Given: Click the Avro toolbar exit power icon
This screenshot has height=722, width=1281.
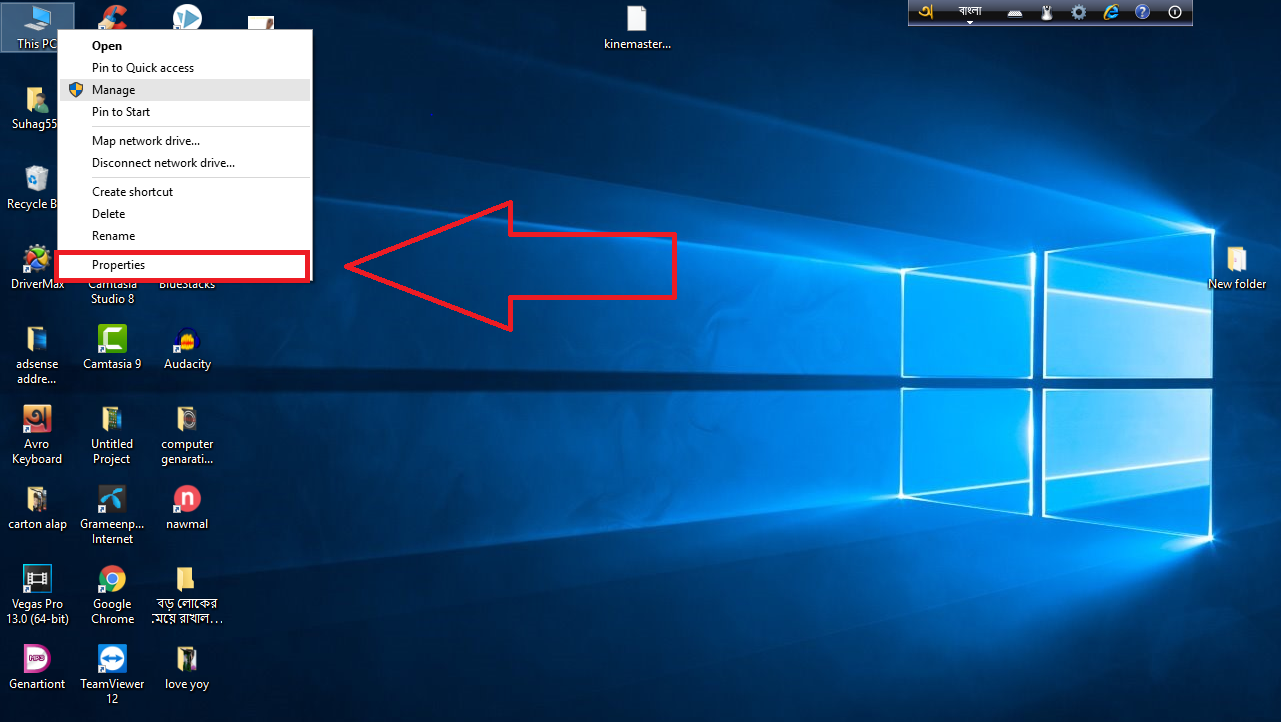Looking at the screenshot, I should (1174, 12).
